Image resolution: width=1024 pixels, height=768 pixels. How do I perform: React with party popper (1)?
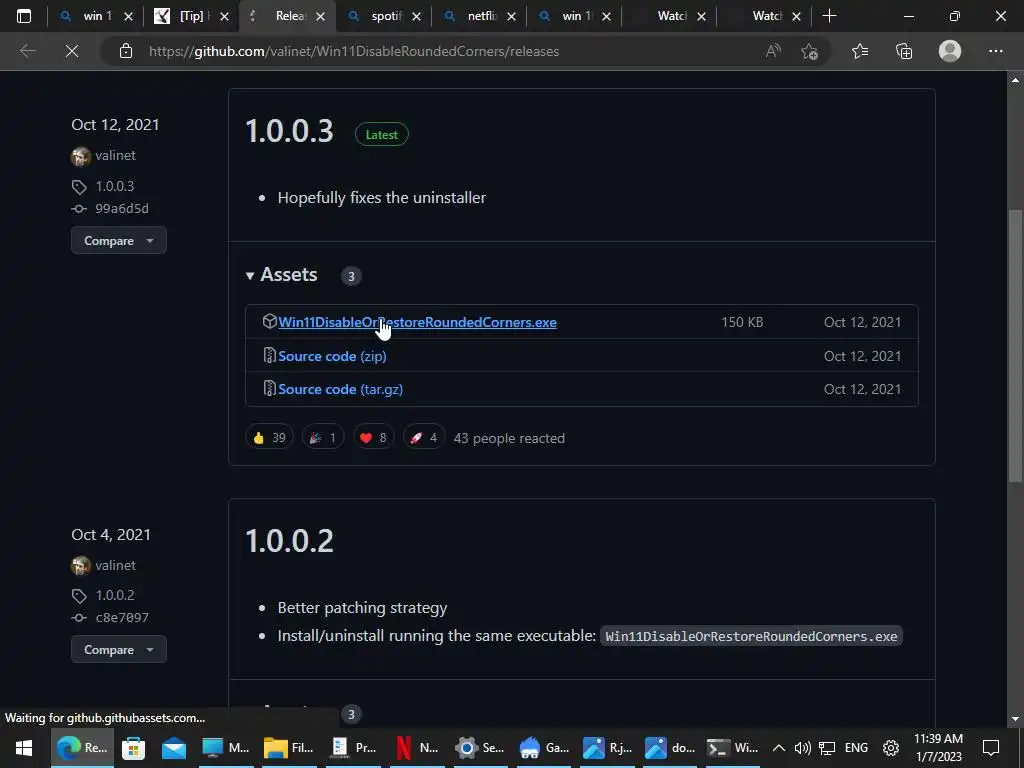(x=323, y=438)
